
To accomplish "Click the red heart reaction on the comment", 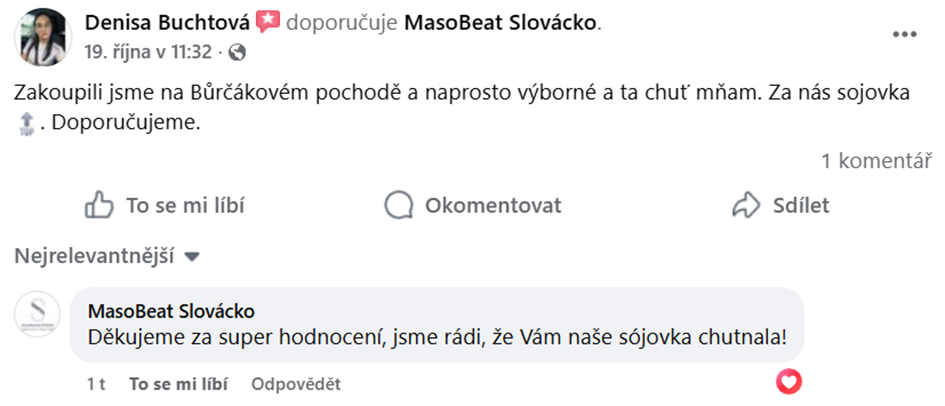I will tap(789, 381).
